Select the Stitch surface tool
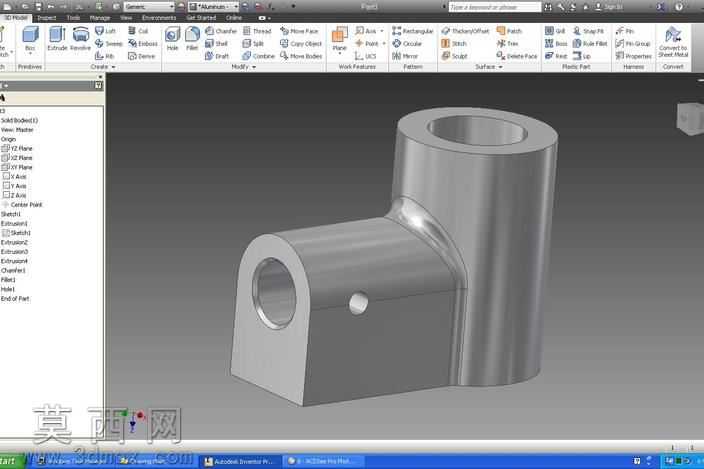The height and width of the screenshot is (469, 704). point(454,44)
